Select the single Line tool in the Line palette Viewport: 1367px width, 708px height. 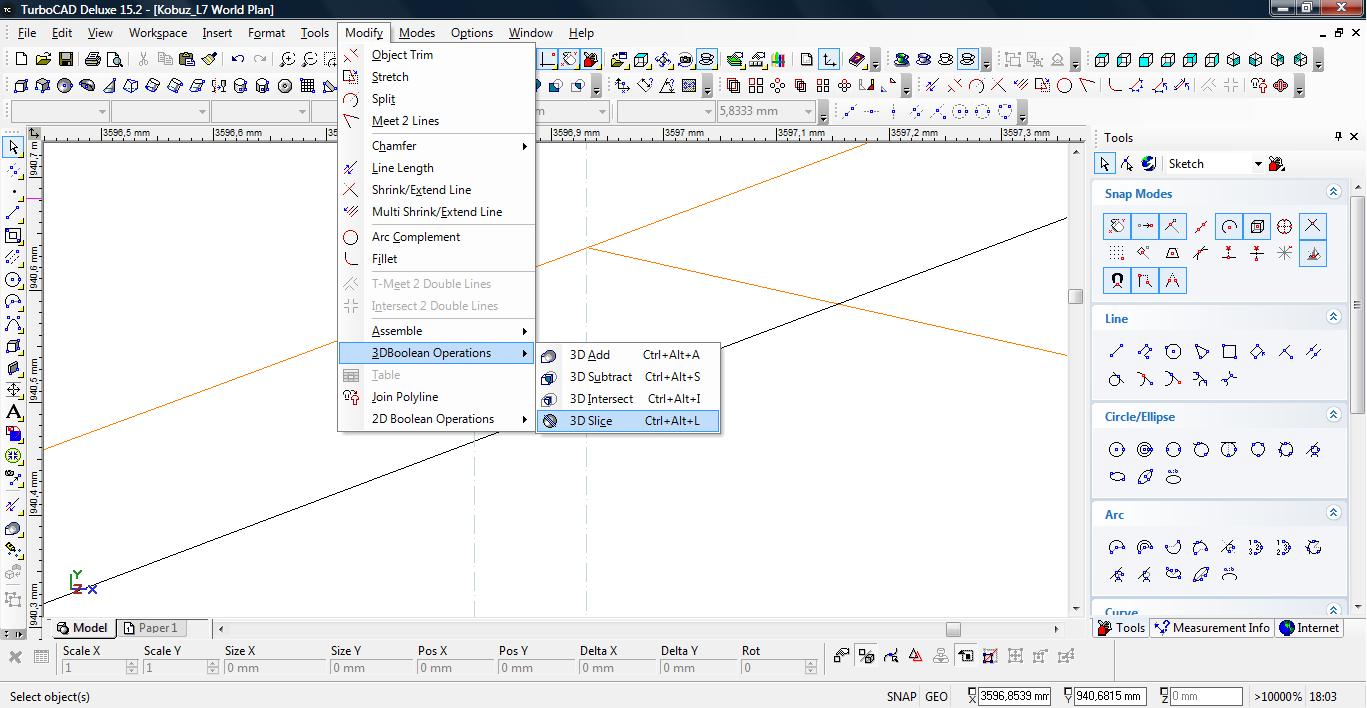click(x=1117, y=351)
